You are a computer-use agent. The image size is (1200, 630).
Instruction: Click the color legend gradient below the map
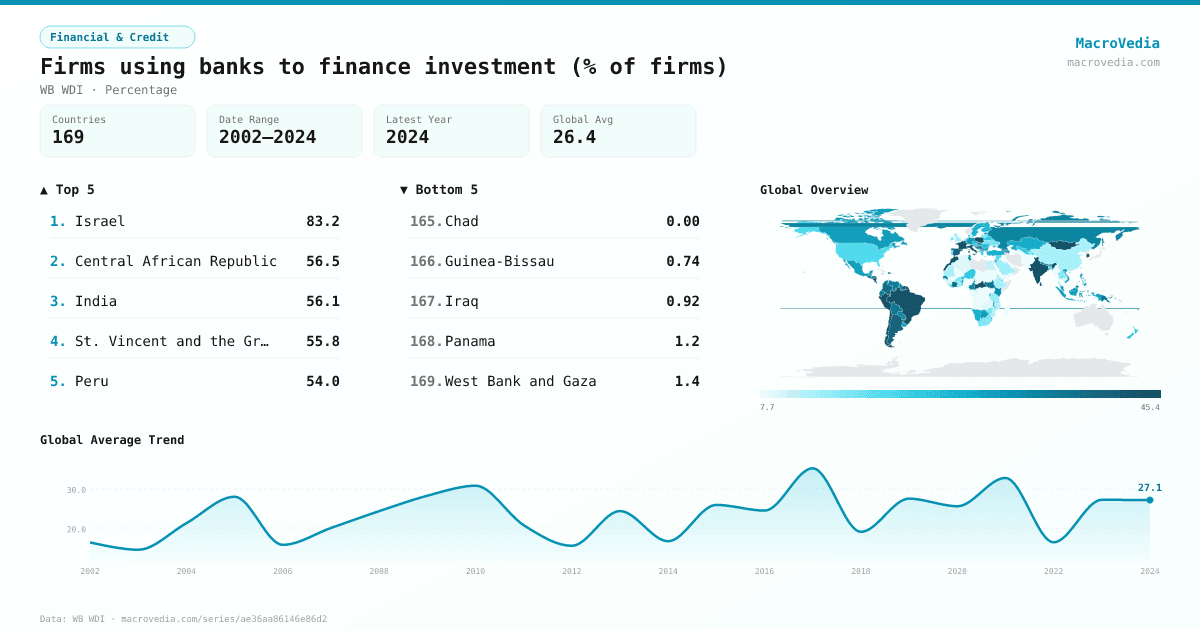click(x=960, y=393)
